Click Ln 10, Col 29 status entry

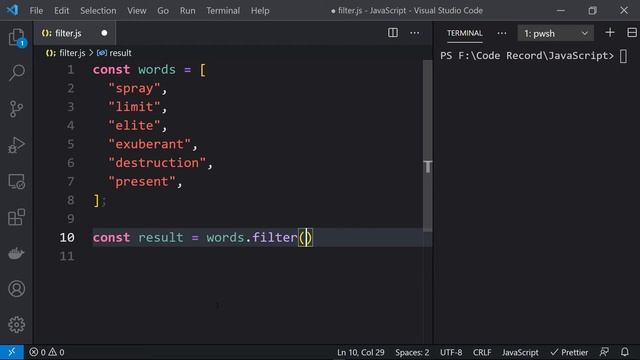(360, 352)
